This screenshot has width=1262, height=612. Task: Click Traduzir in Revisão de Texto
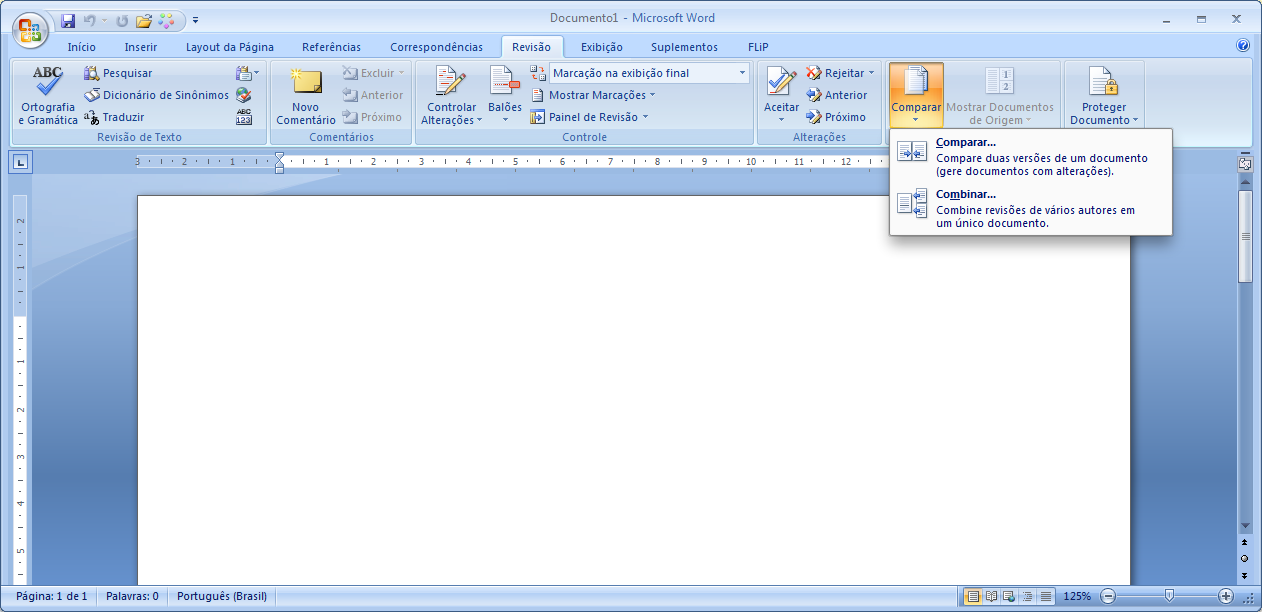pos(114,117)
